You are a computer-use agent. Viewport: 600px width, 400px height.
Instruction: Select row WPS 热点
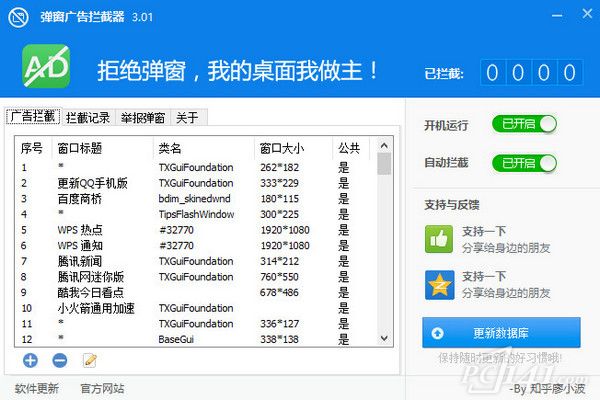pos(195,230)
